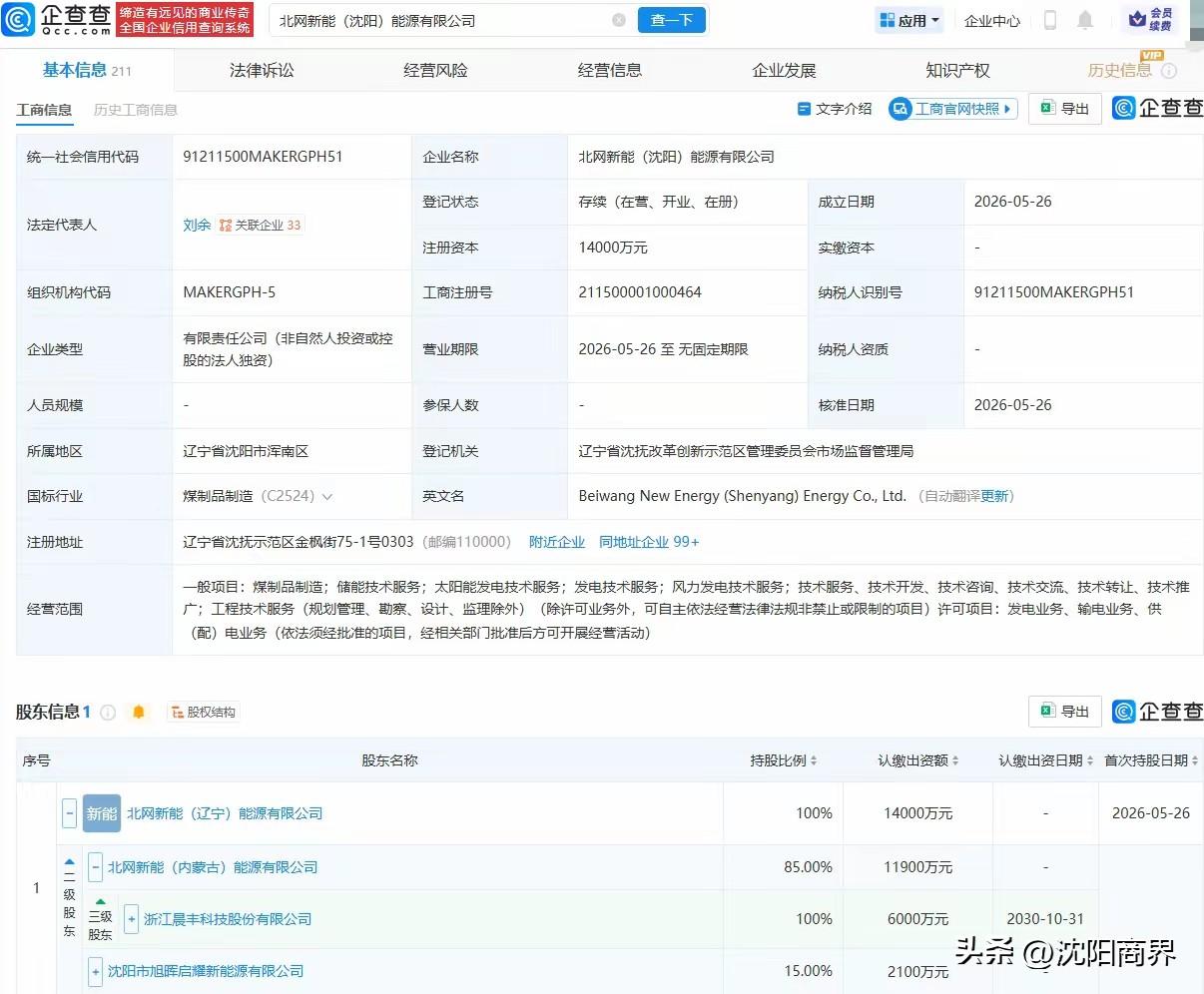Export shareholder info with 导出
This screenshot has height=994, width=1204.
coord(1065,712)
